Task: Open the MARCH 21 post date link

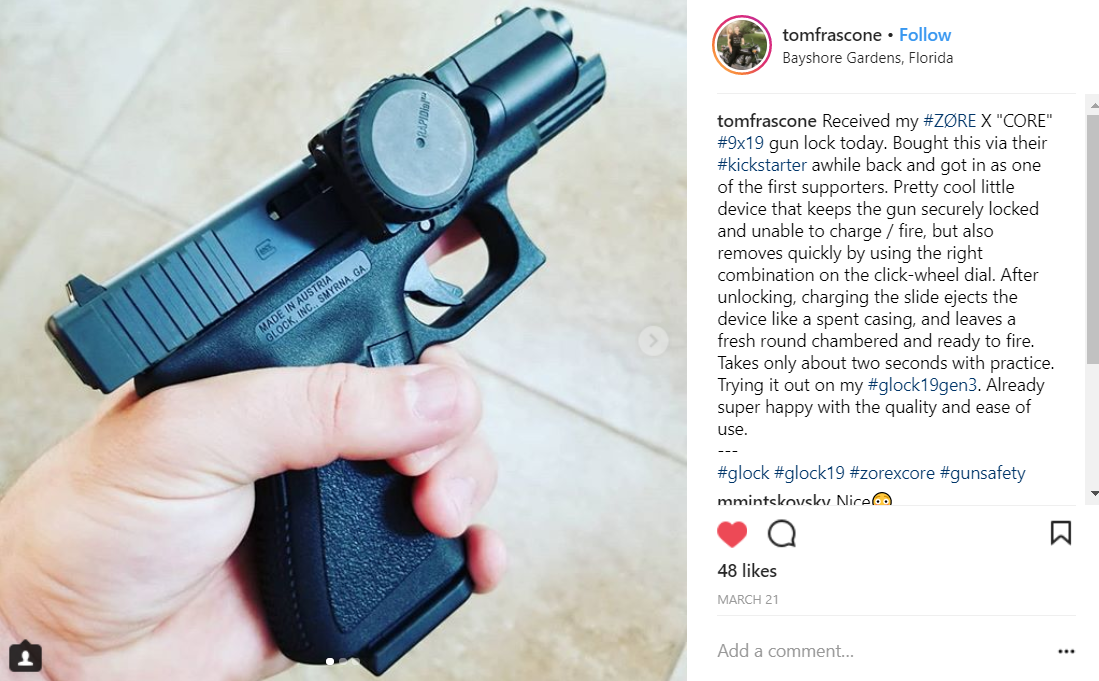Action: 747,600
